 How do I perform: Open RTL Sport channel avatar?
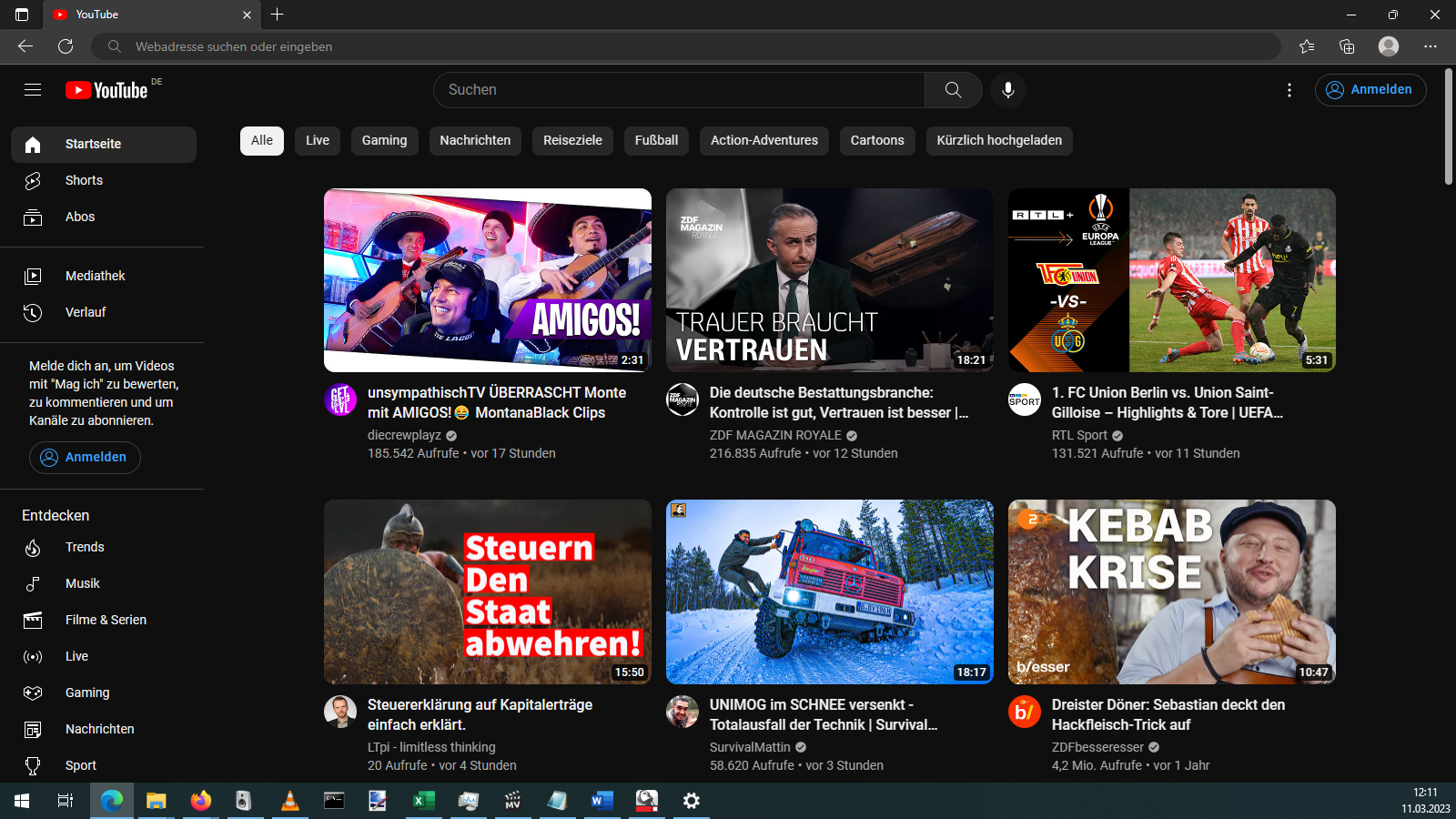coord(1025,399)
